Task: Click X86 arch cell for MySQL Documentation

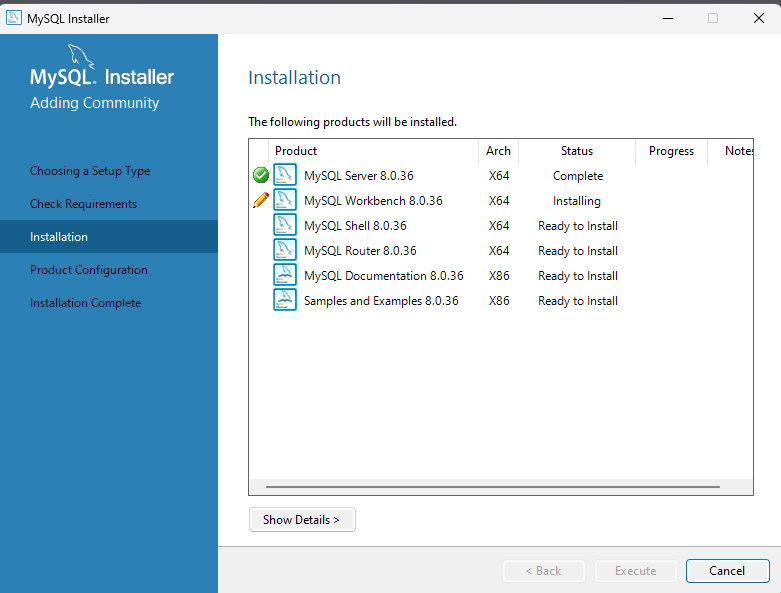Action: point(499,275)
